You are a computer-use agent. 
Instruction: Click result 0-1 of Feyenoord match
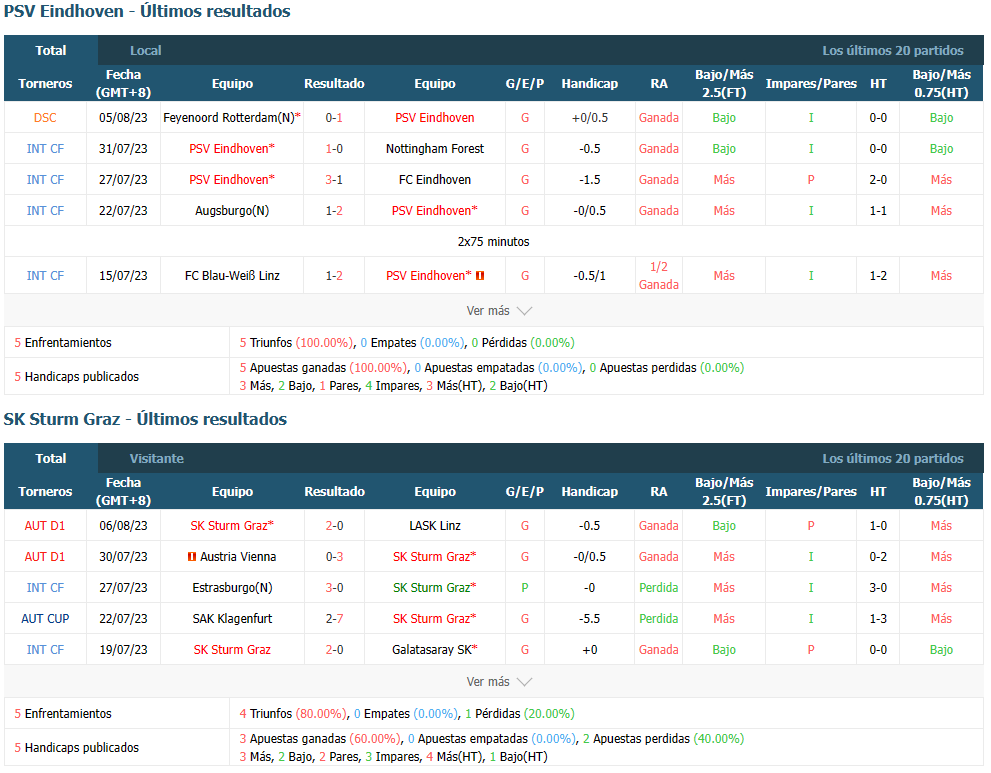point(334,118)
